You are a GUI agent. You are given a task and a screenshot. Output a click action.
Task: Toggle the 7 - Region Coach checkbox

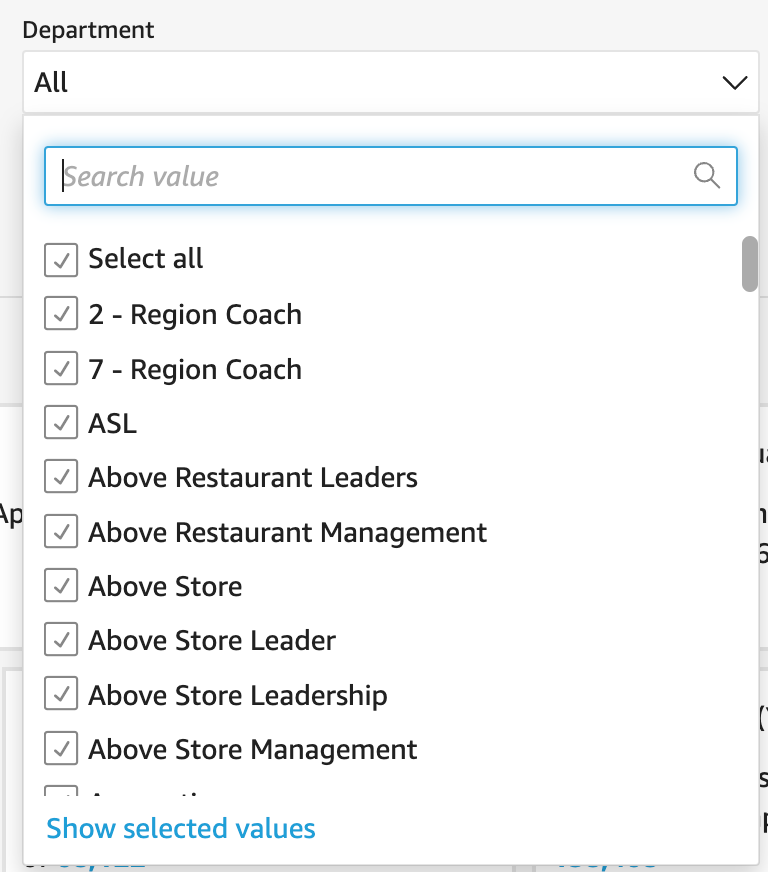[x=61, y=370]
